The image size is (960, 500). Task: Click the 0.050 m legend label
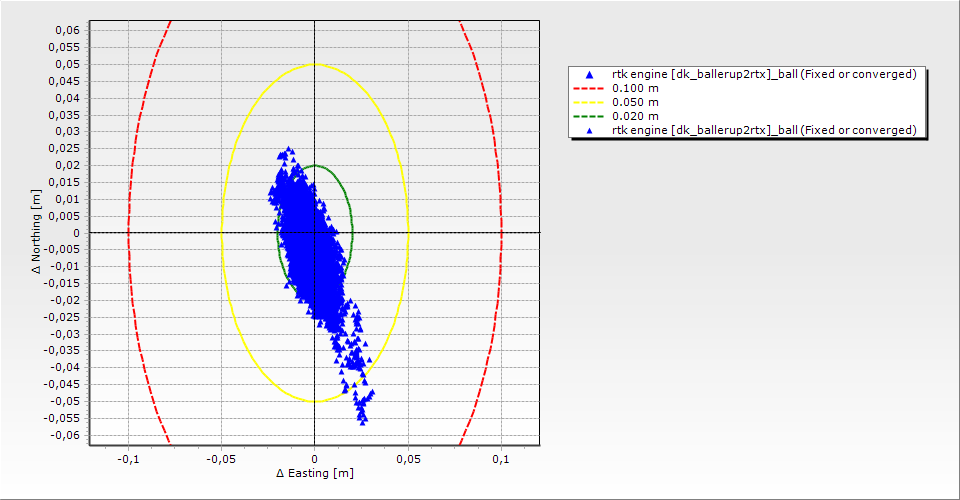click(x=636, y=102)
